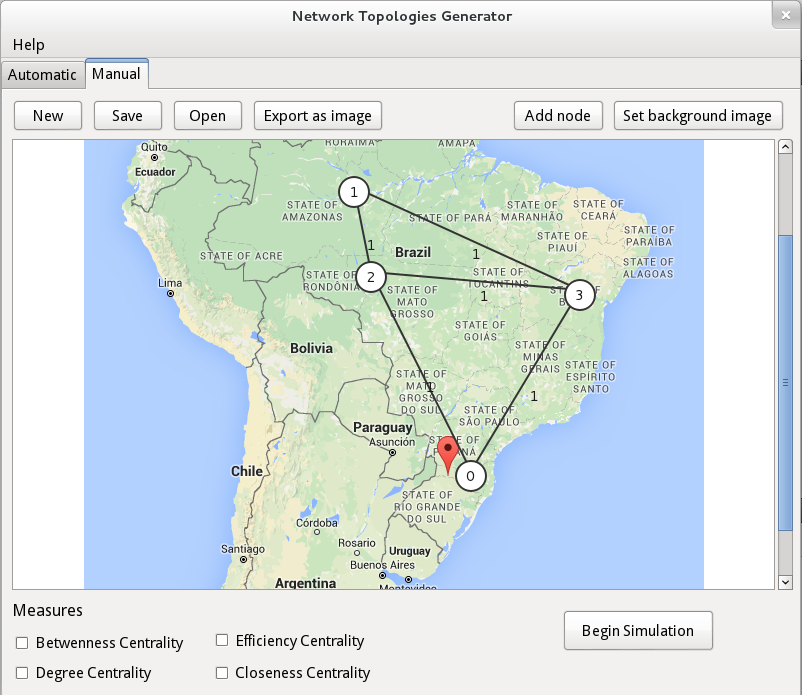This screenshot has height=695, width=802.
Task: Click edge weight between nodes 2 and 3
Action: pyautogui.click(x=484, y=296)
